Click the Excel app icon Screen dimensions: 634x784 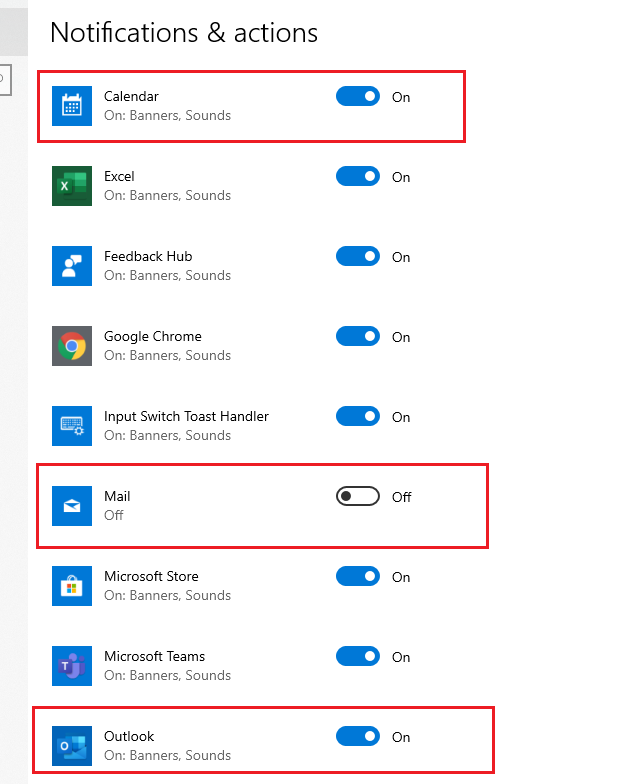71,185
